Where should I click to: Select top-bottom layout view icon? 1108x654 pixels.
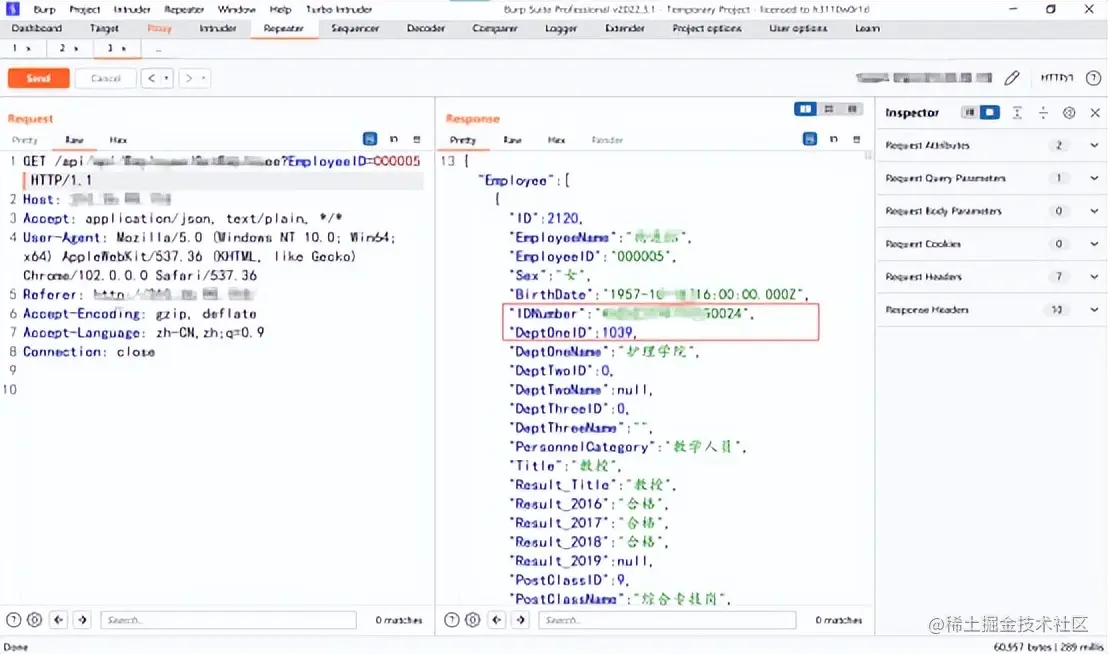pyautogui.click(x=829, y=109)
